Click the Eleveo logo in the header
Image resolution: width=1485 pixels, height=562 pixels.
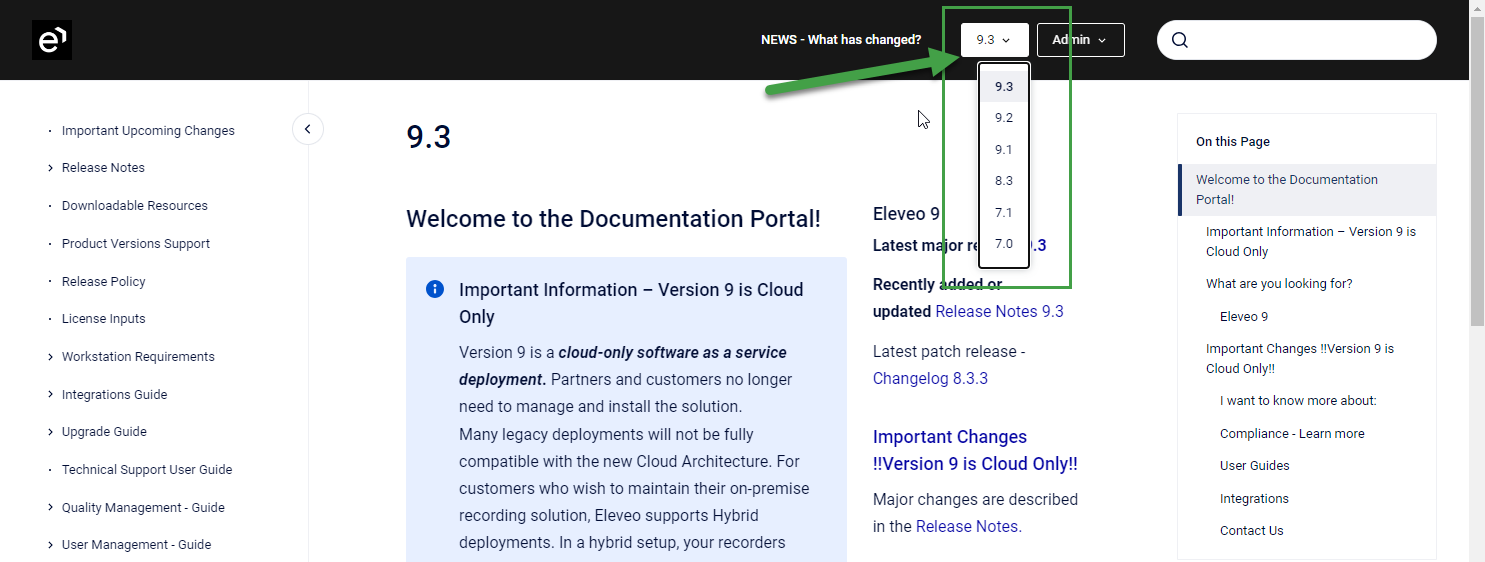(x=51, y=40)
